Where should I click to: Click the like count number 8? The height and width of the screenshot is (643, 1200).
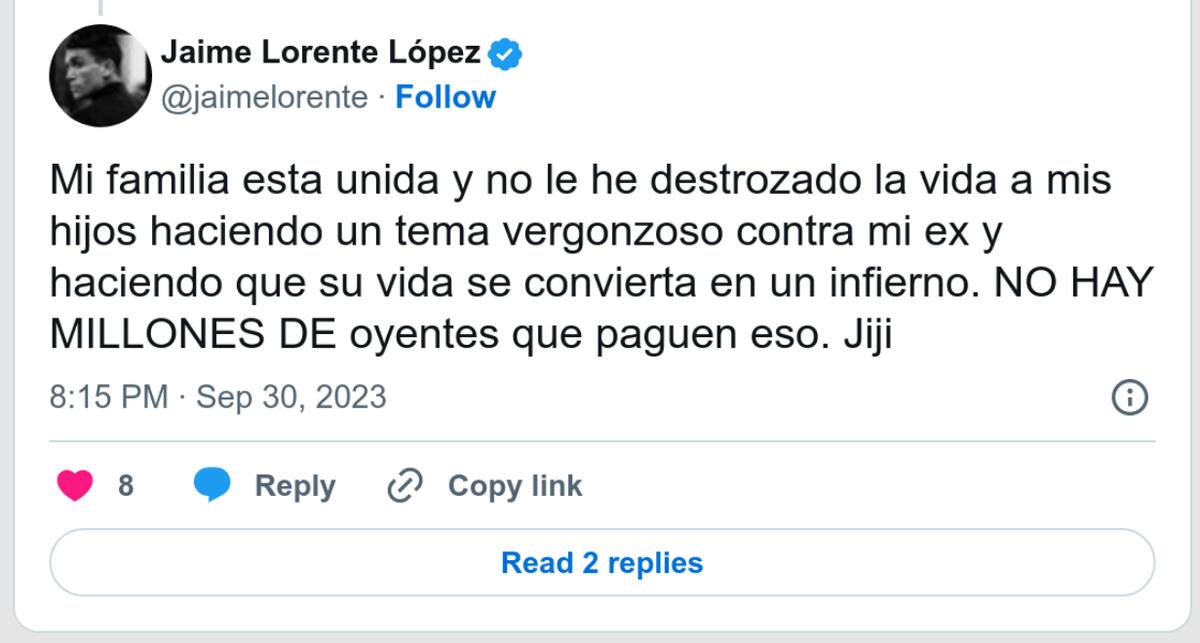[126, 487]
